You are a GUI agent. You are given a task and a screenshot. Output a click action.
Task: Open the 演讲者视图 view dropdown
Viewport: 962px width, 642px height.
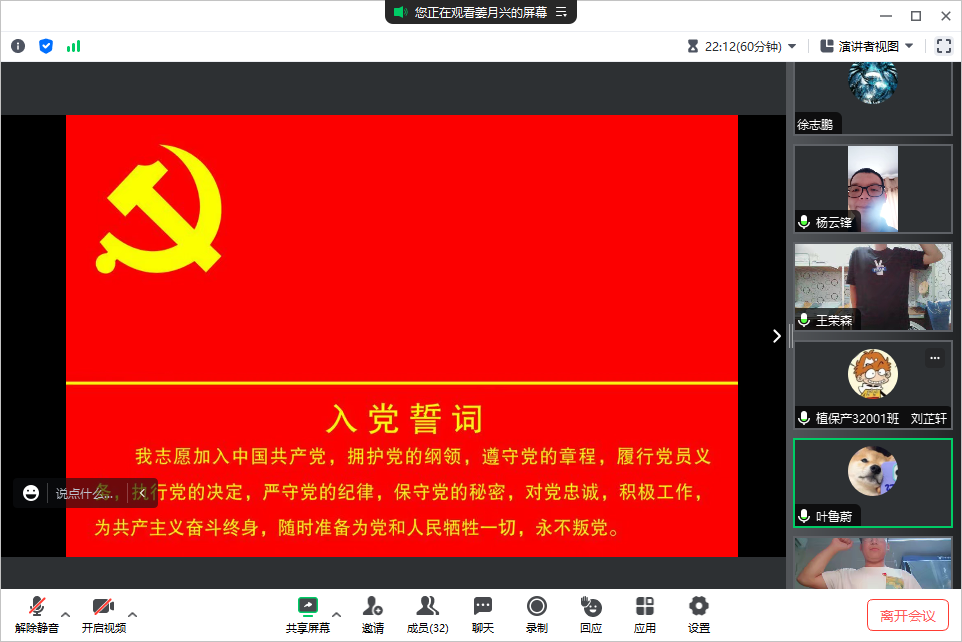point(866,46)
